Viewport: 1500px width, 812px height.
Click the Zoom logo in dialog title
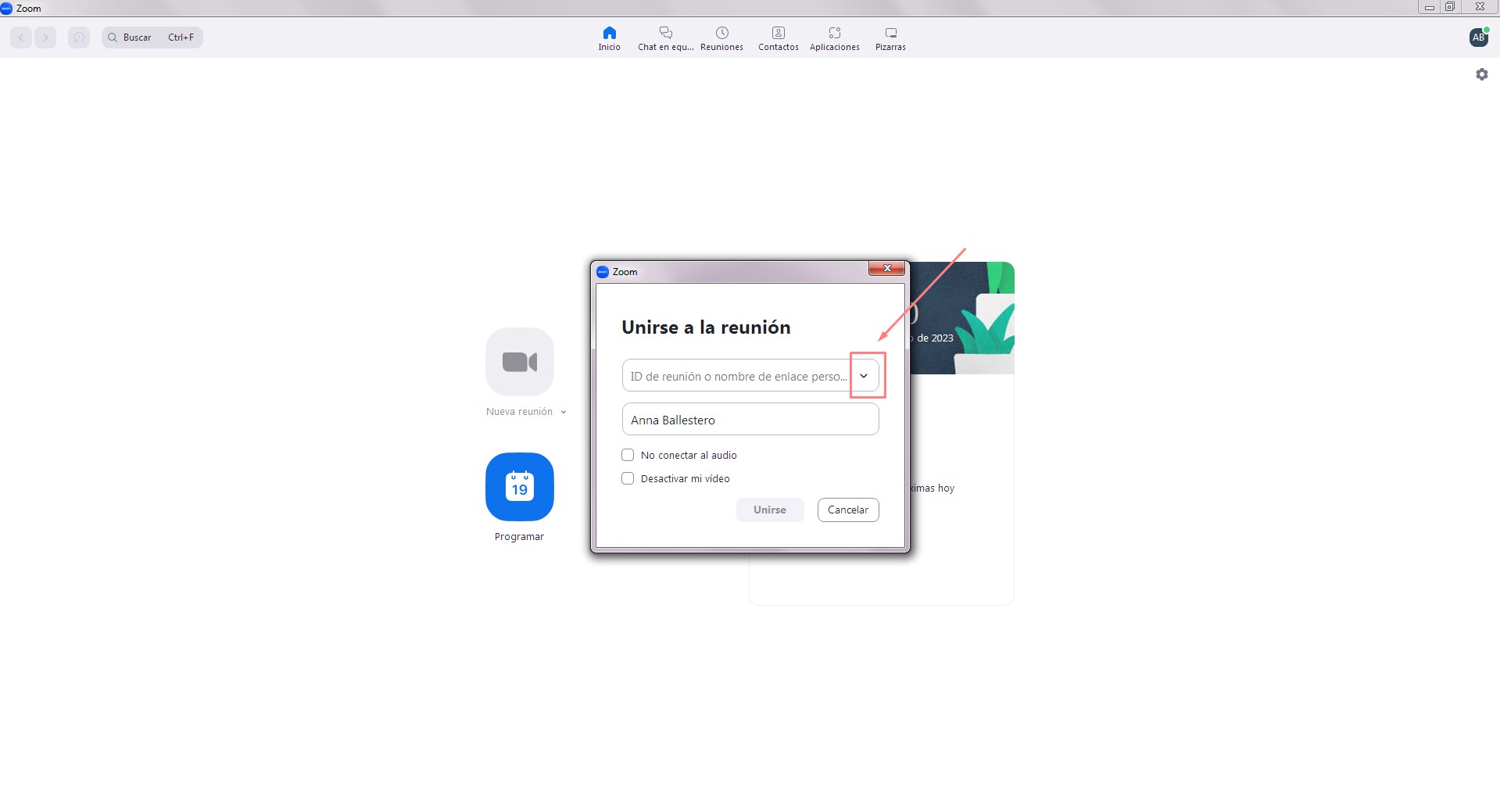[x=603, y=272]
